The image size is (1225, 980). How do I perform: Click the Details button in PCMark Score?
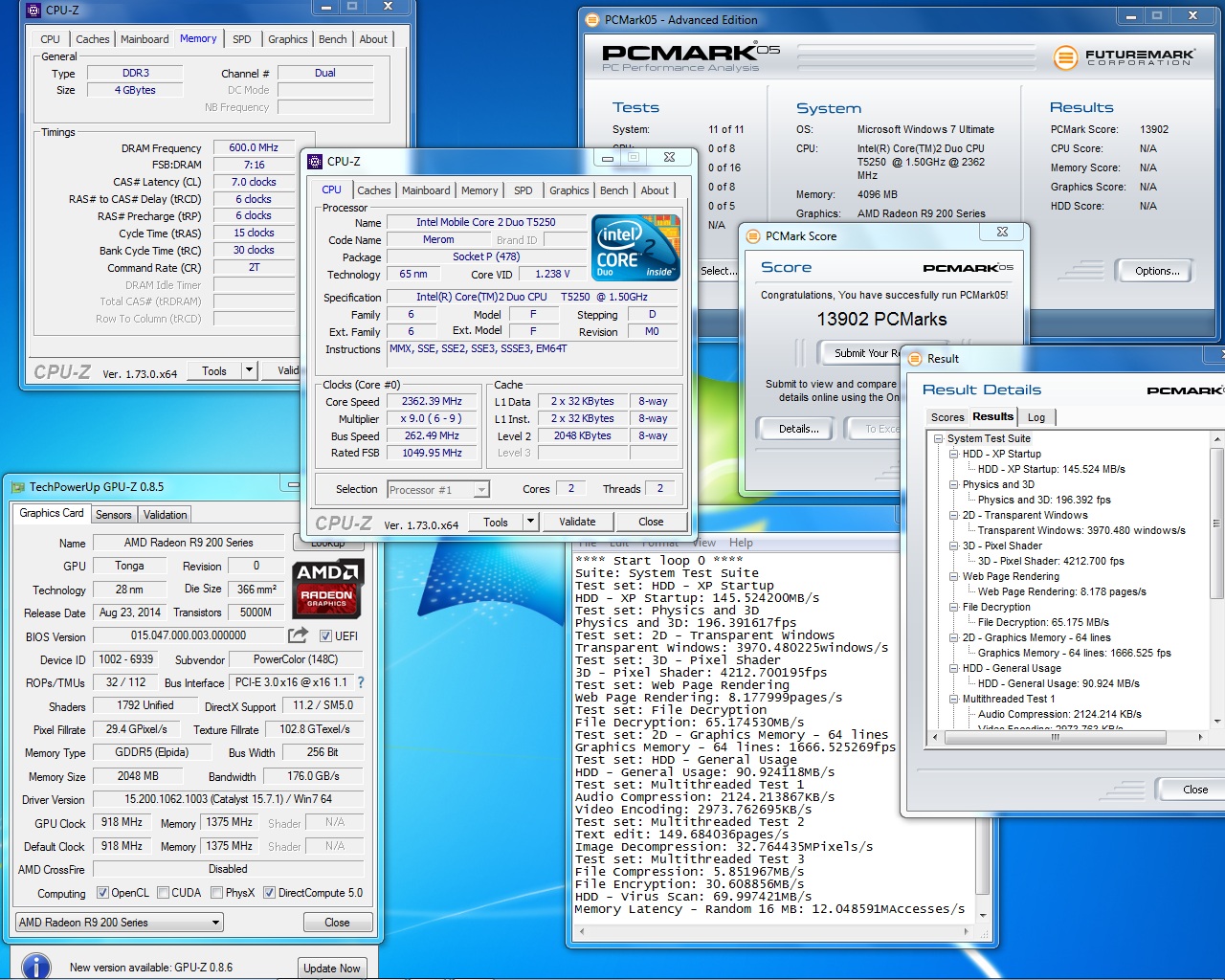point(798,429)
